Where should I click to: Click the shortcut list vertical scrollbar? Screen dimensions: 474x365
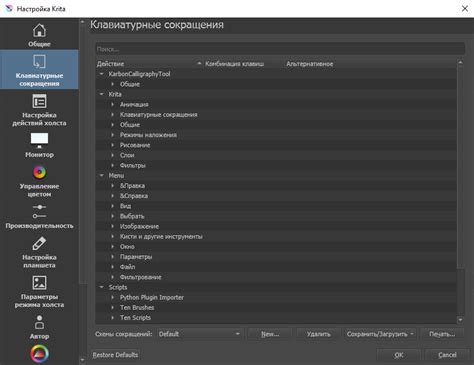click(x=460, y=167)
